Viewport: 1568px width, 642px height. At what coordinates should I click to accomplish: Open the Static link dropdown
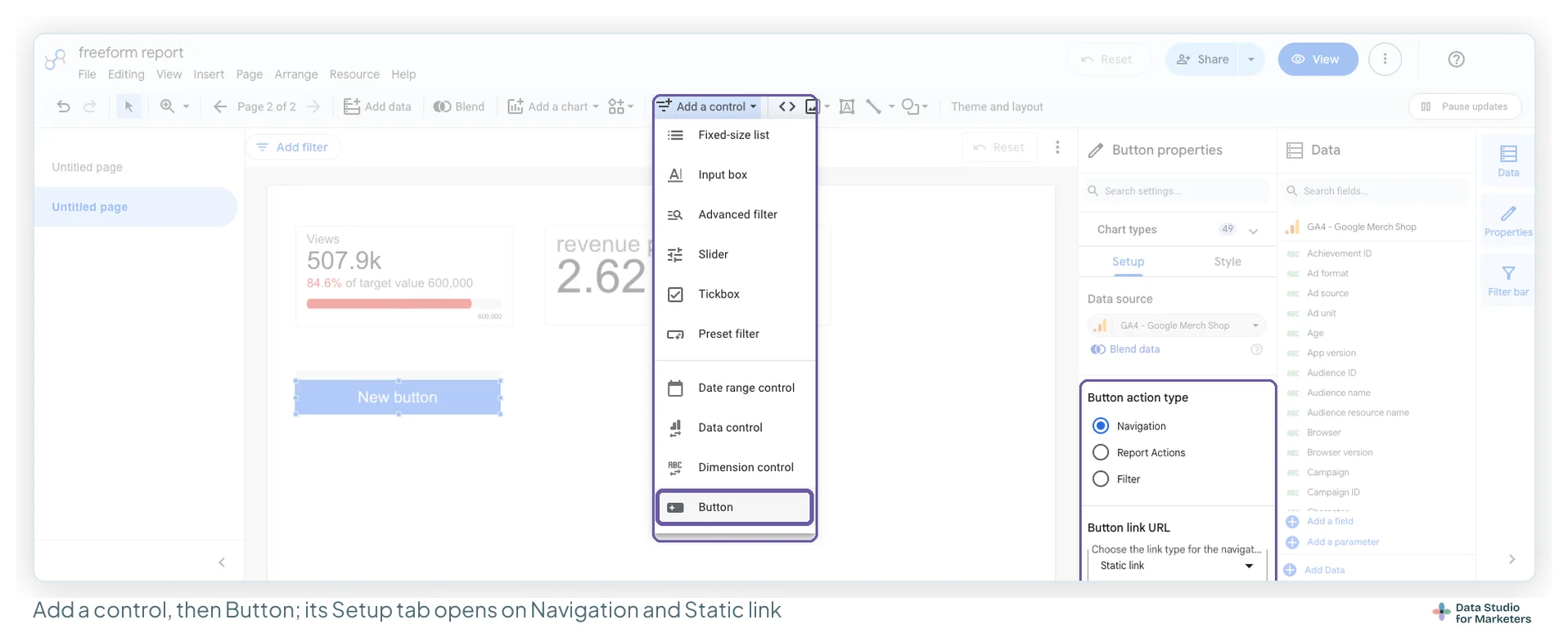(1176, 566)
